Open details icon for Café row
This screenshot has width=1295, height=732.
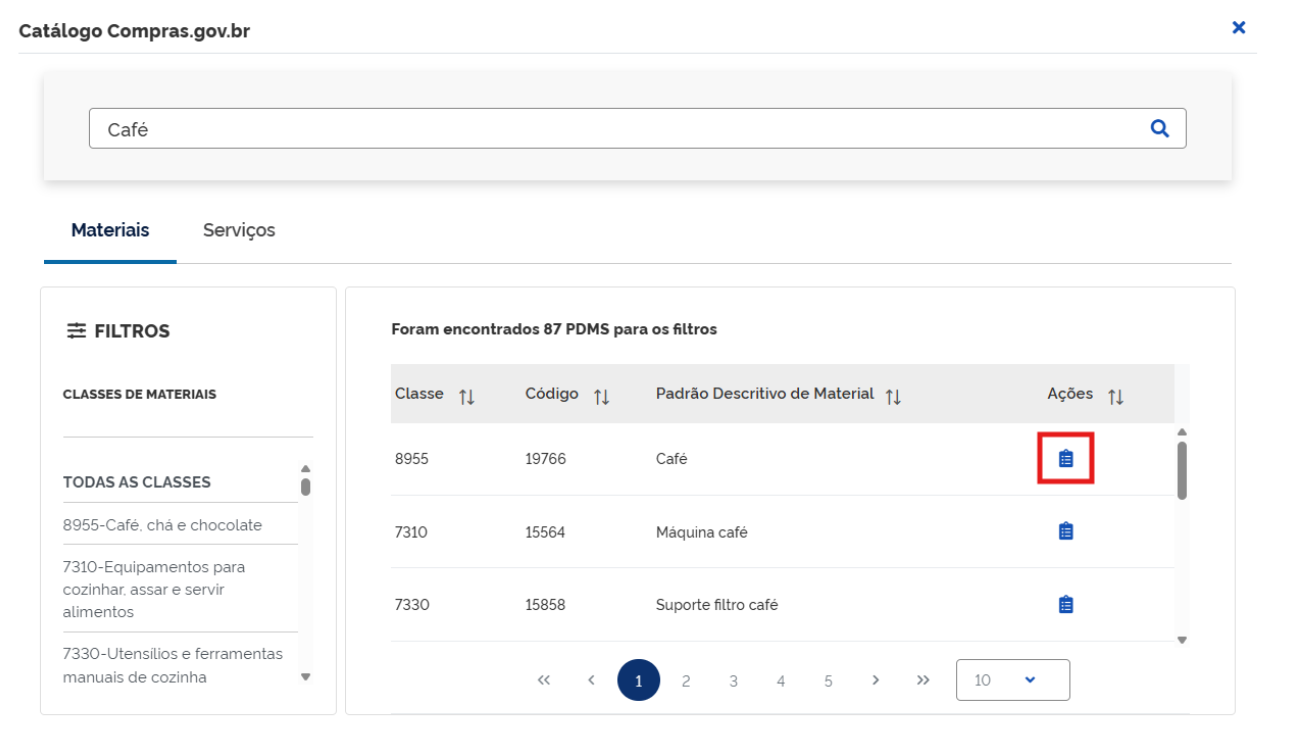coord(1065,458)
